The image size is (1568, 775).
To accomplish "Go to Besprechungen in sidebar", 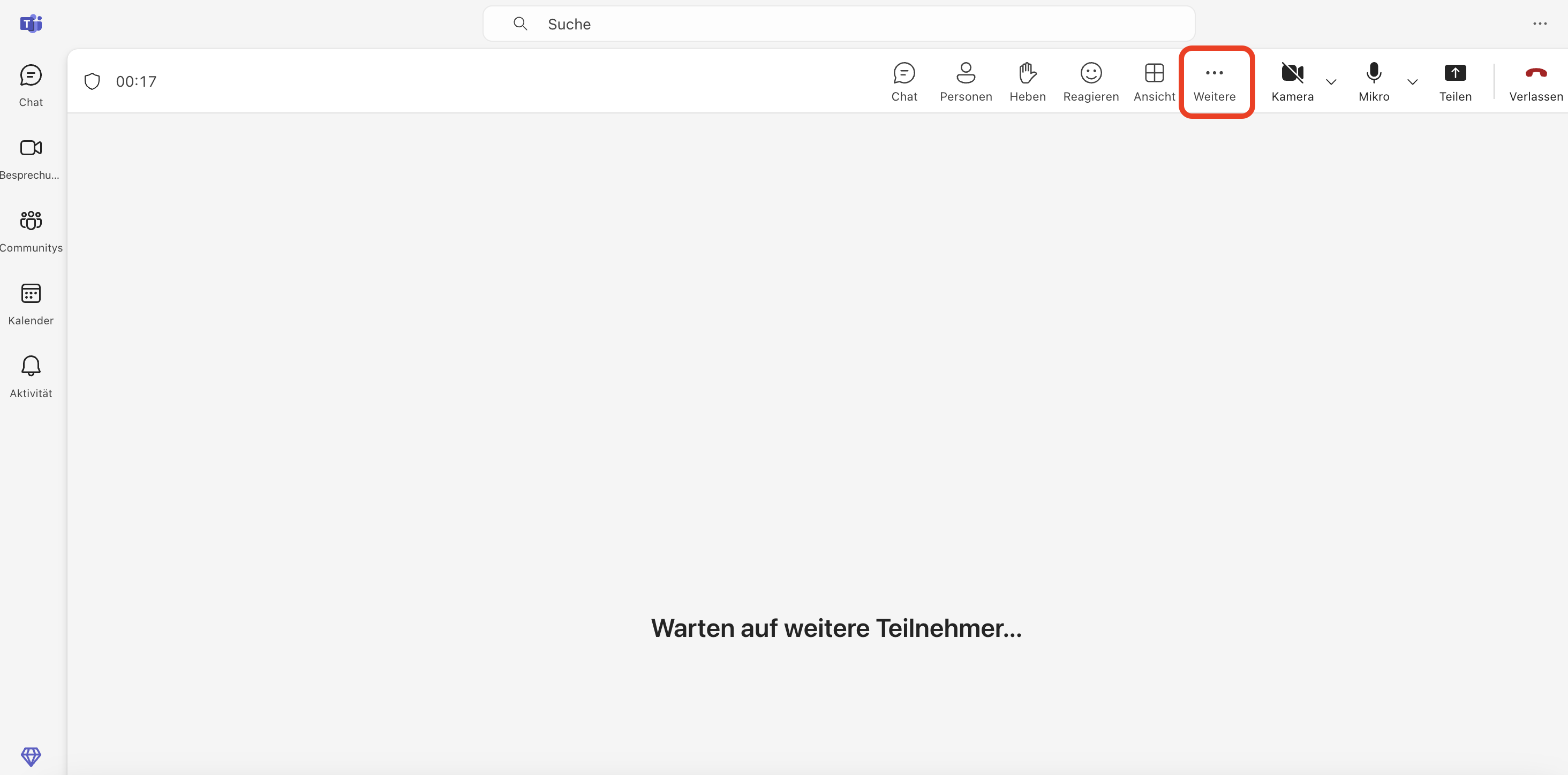I will click(x=31, y=159).
